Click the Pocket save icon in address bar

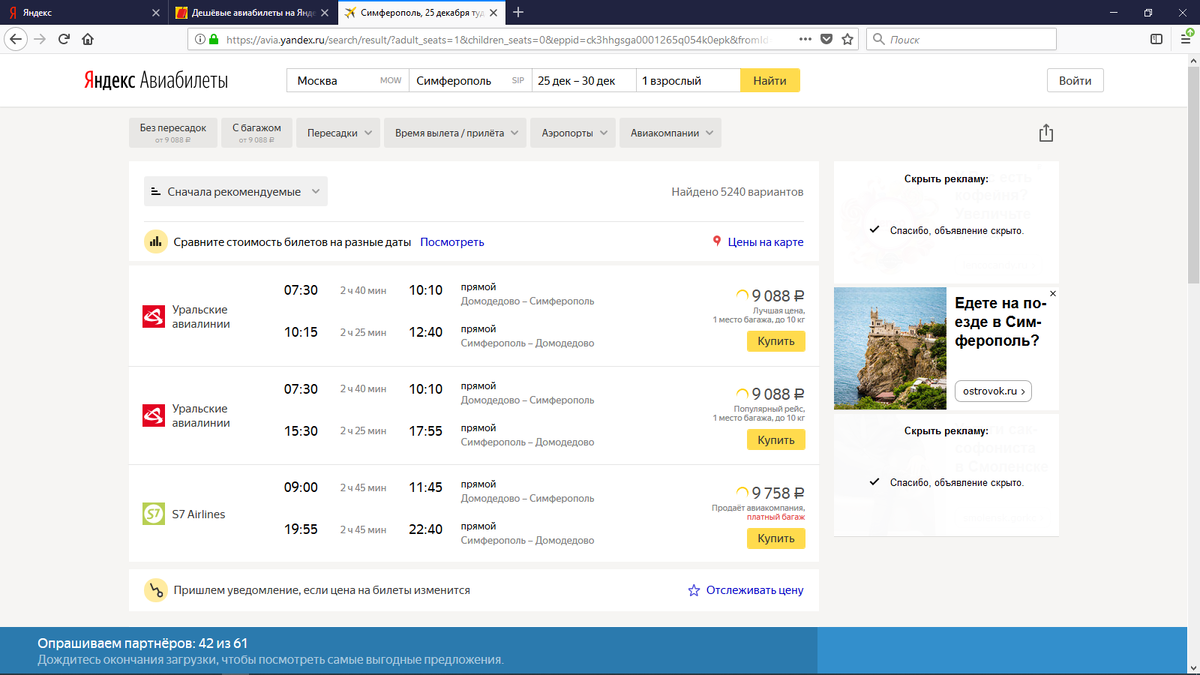tap(827, 39)
